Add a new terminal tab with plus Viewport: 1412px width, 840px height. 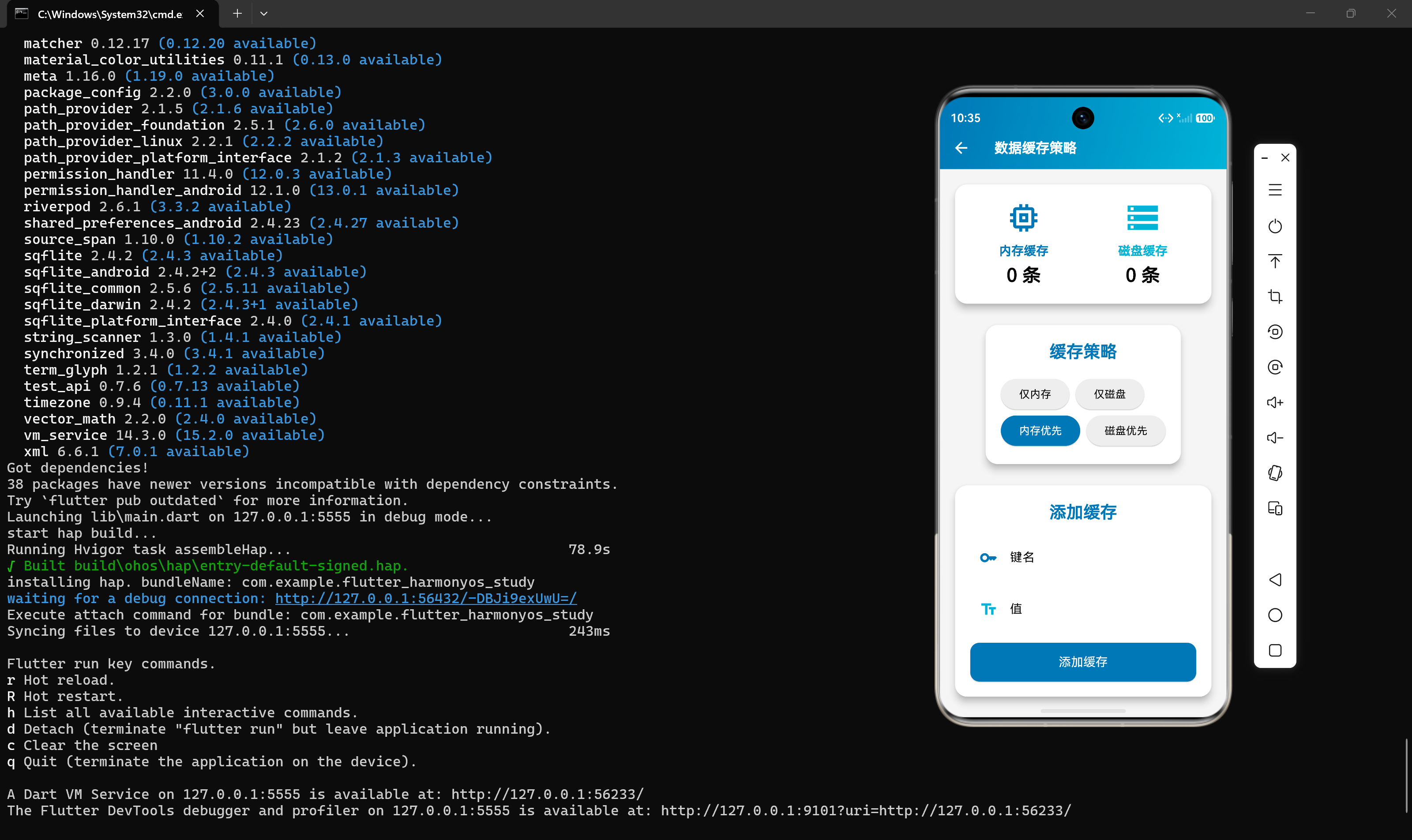tap(237, 14)
